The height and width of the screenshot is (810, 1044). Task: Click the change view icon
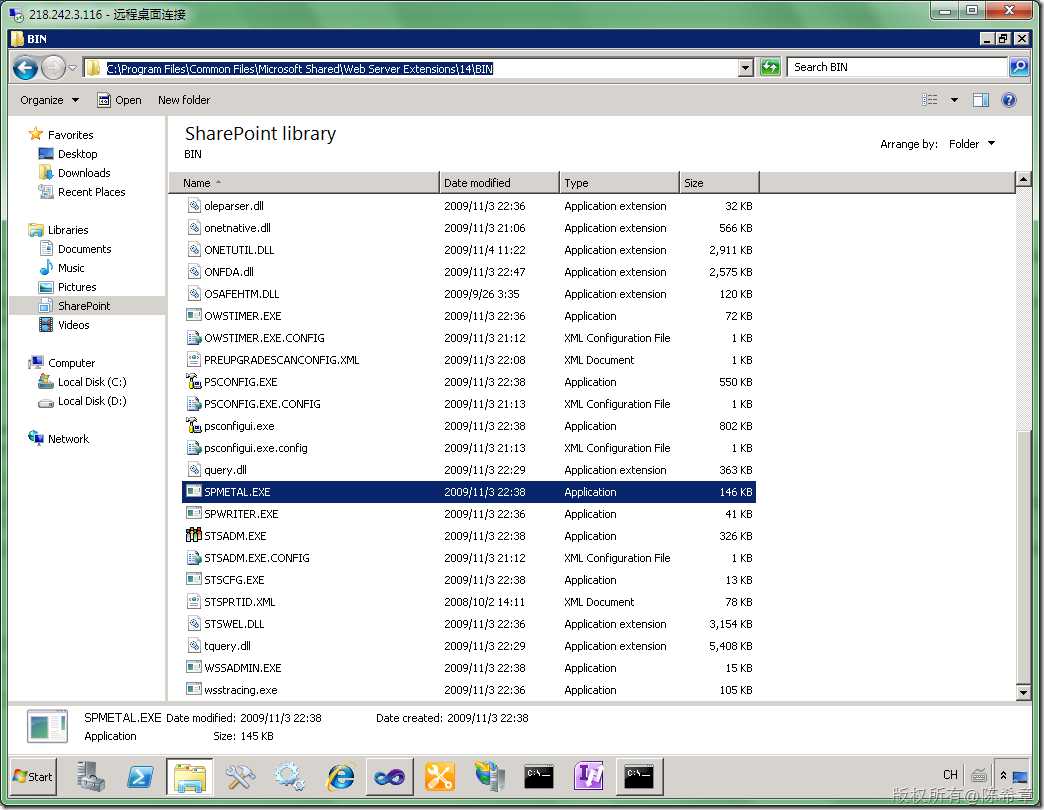tap(930, 100)
